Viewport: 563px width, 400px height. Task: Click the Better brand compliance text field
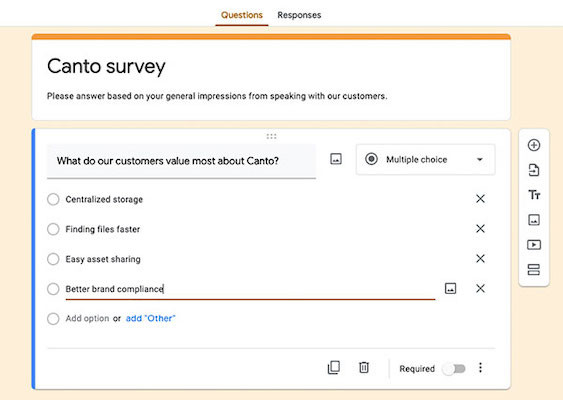250,289
